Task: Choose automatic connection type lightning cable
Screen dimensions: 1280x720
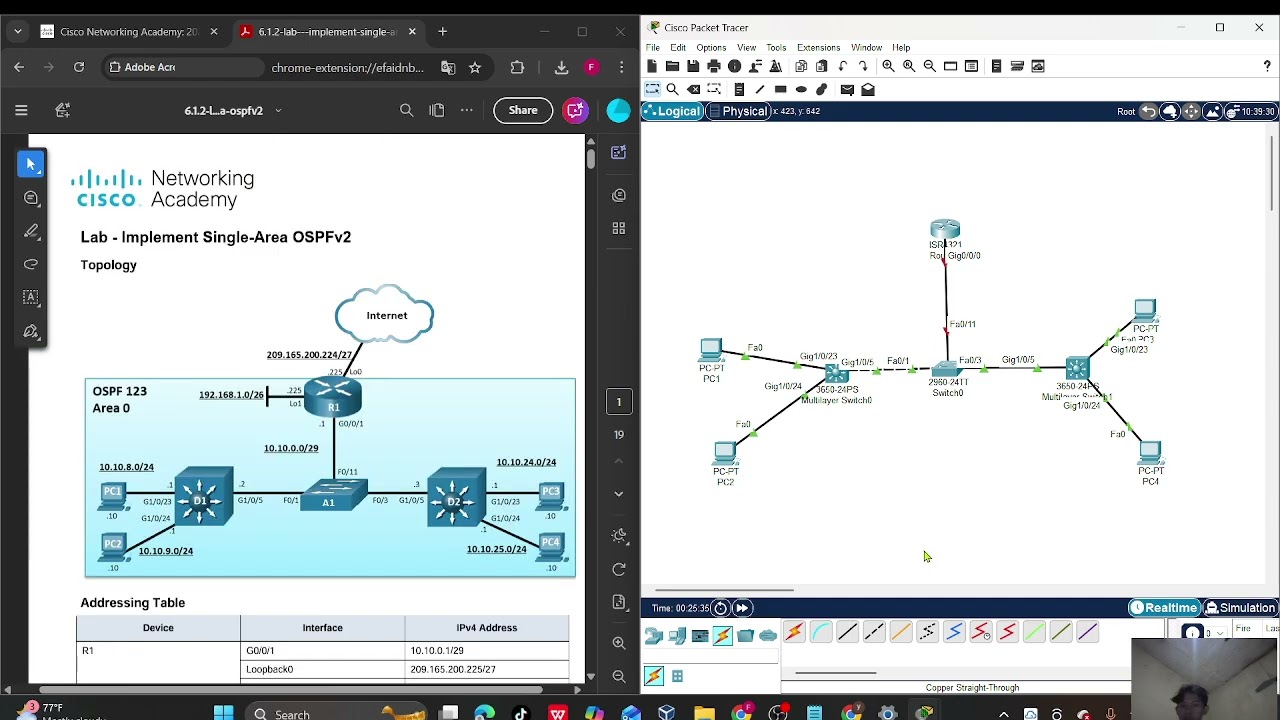Action: [794, 632]
